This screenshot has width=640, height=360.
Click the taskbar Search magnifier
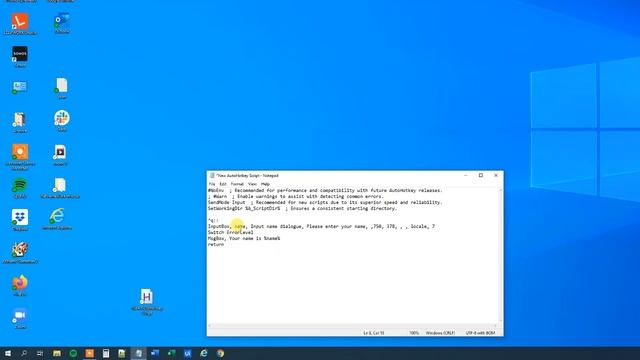click(24, 353)
